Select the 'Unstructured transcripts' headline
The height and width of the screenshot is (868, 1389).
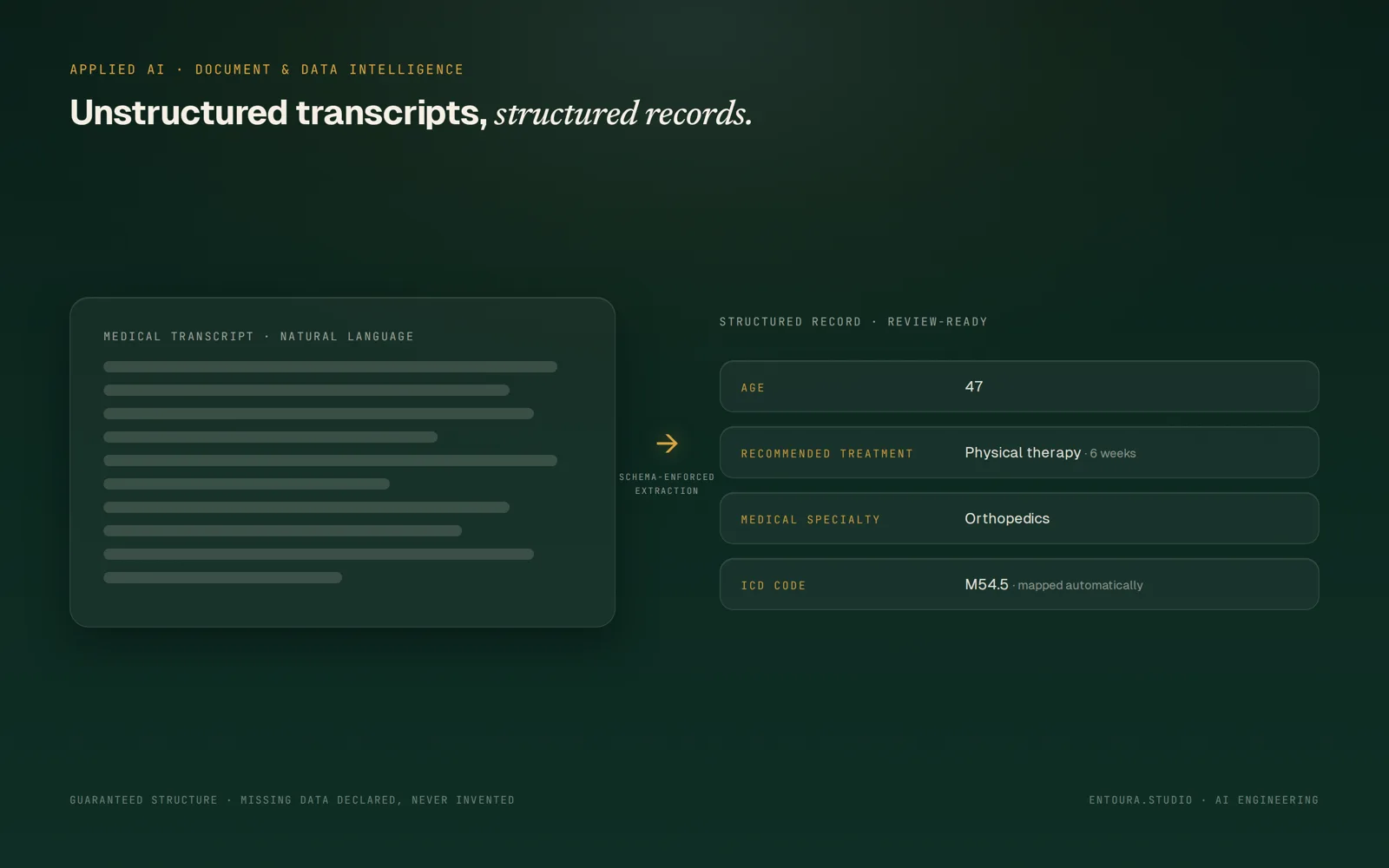[279, 113]
